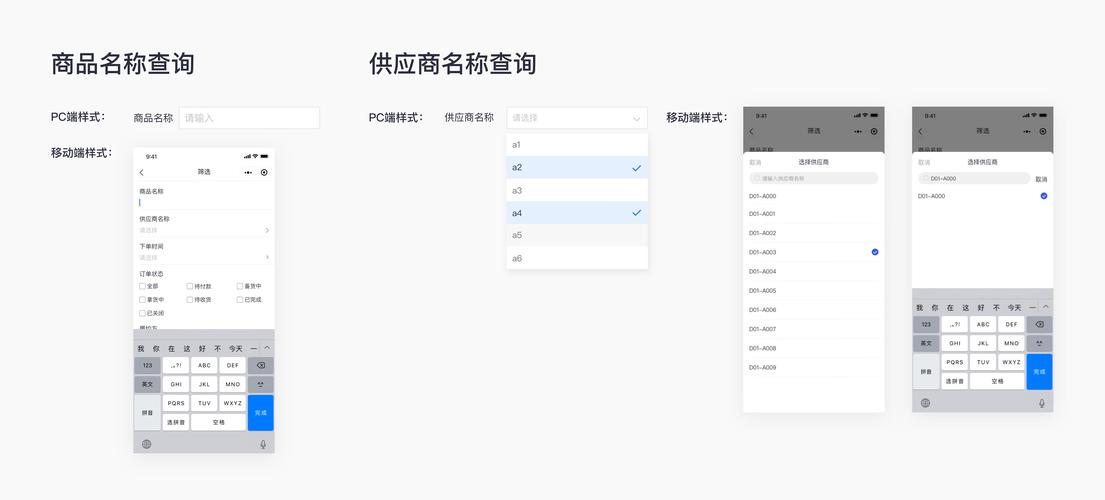Tap emoji key on right phone keyboard

(1039, 343)
